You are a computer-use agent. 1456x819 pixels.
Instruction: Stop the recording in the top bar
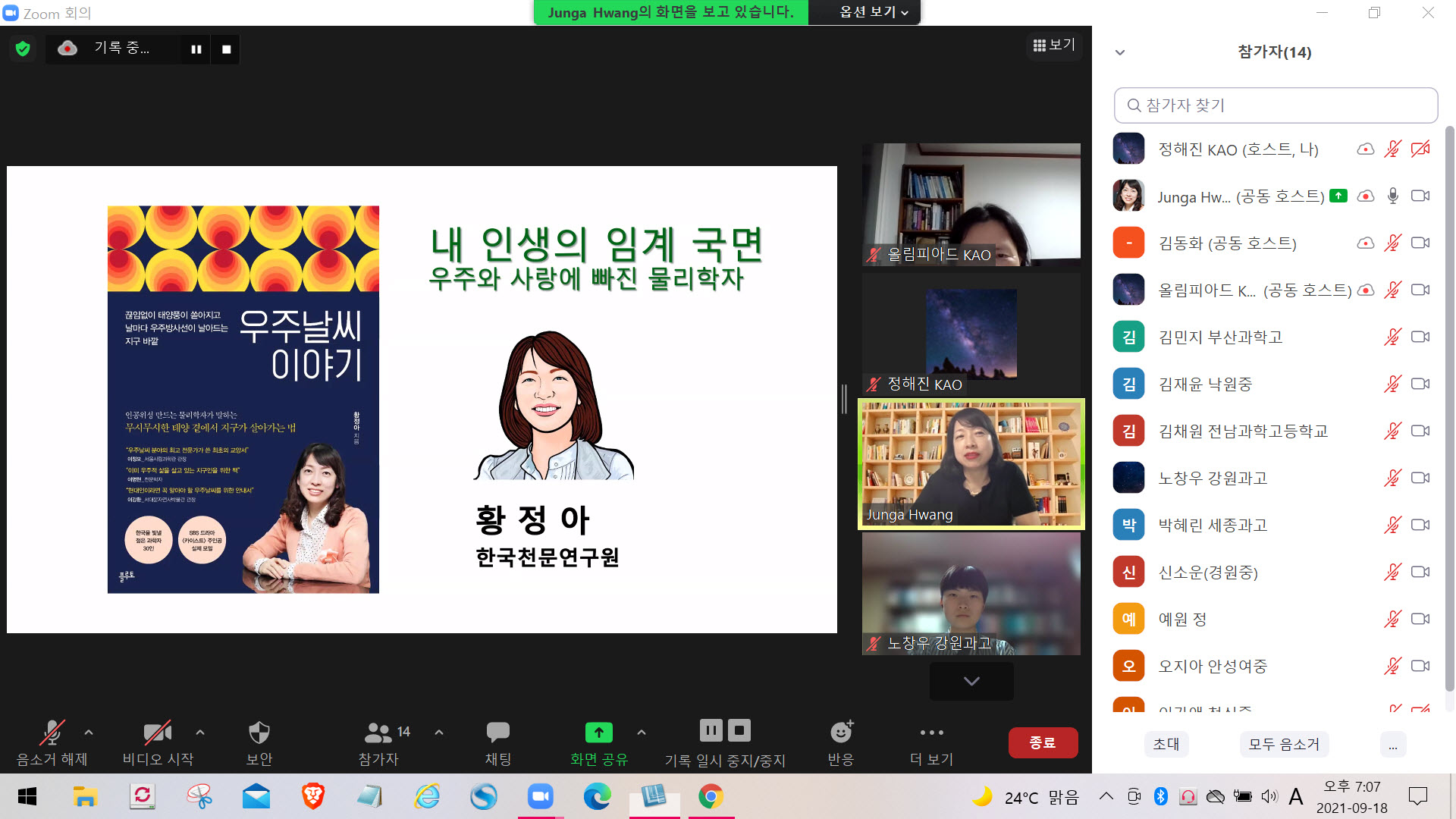[226, 49]
